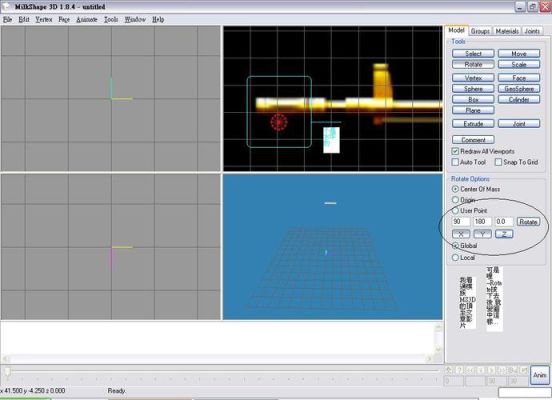Enable animation mode with Anim button
The height and width of the screenshot is (400, 552).
pos(540,375)
